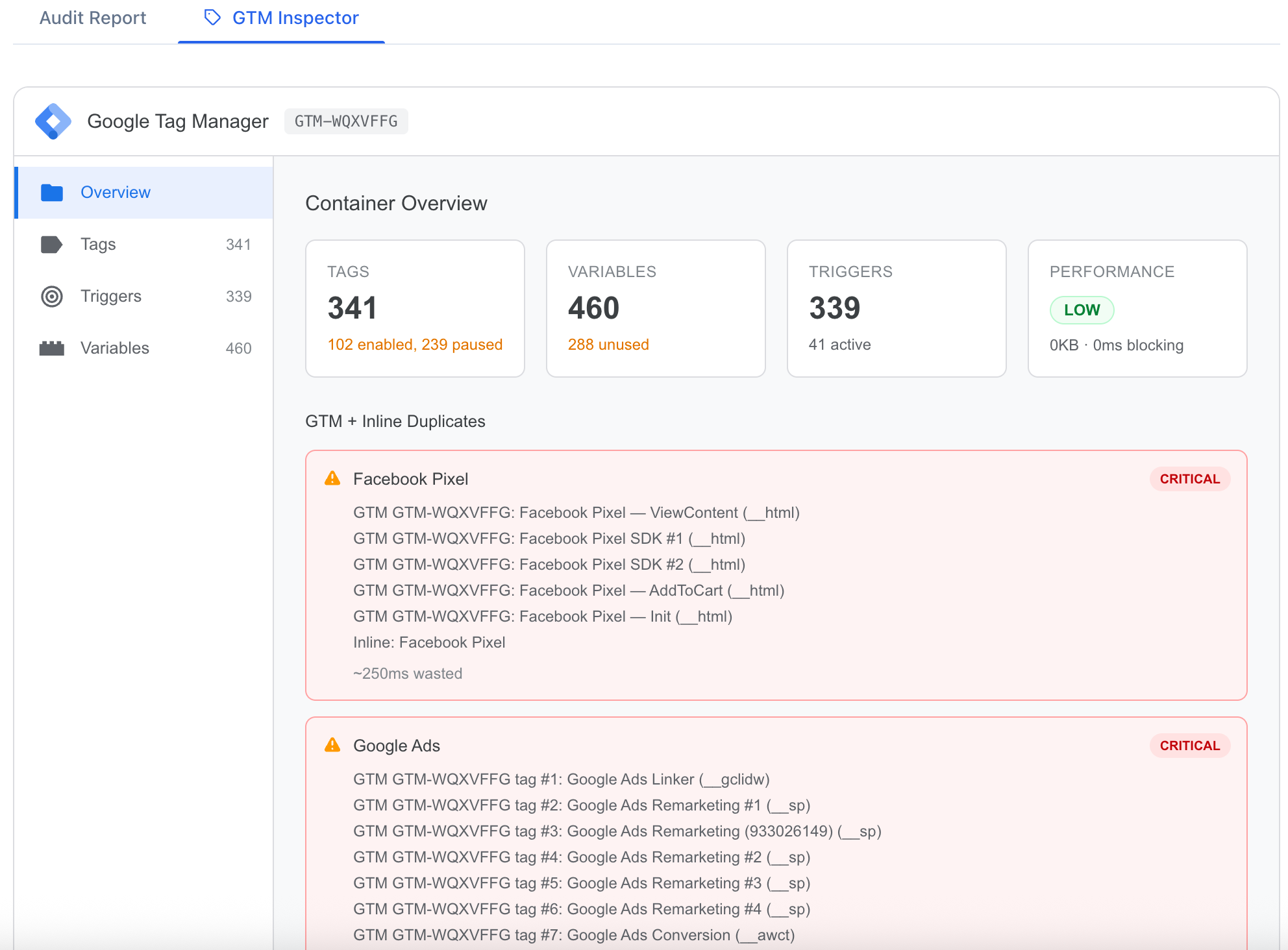Select the 'Google Ads Remarketing #1' row
Screen dimensions: 1288x950
(x=582, y=805)
